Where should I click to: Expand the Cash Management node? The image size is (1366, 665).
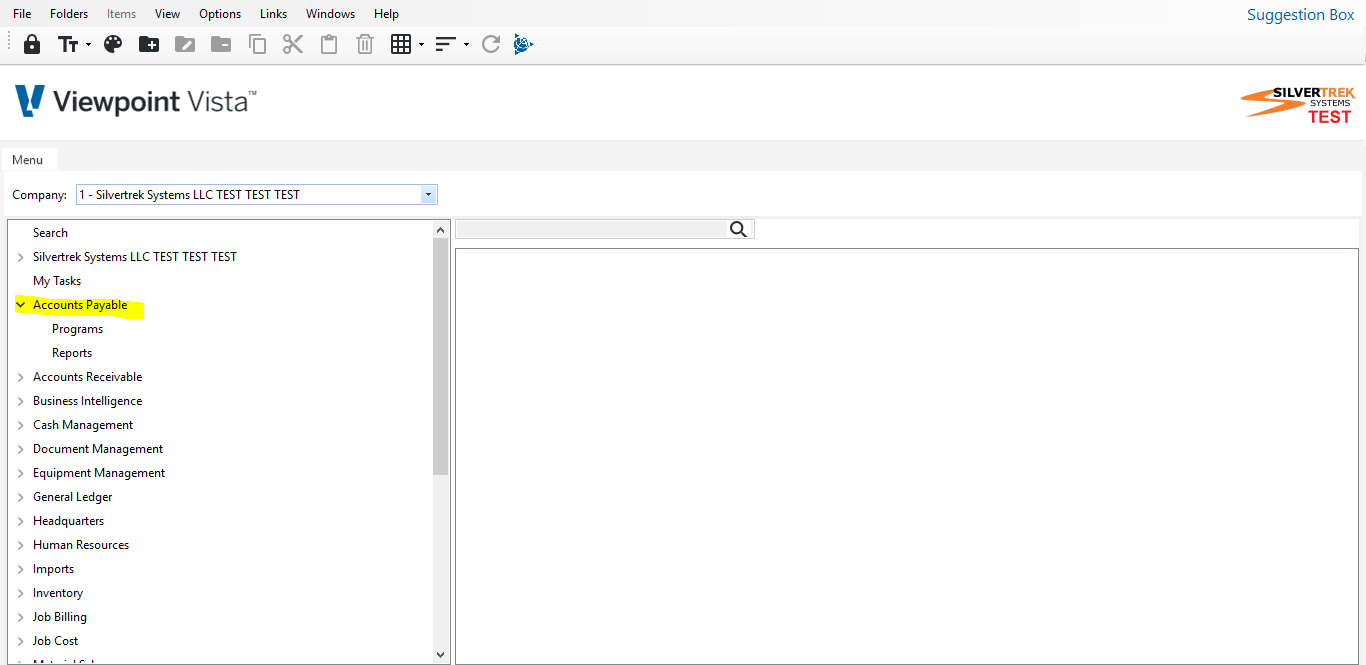(x=21, y=425)
